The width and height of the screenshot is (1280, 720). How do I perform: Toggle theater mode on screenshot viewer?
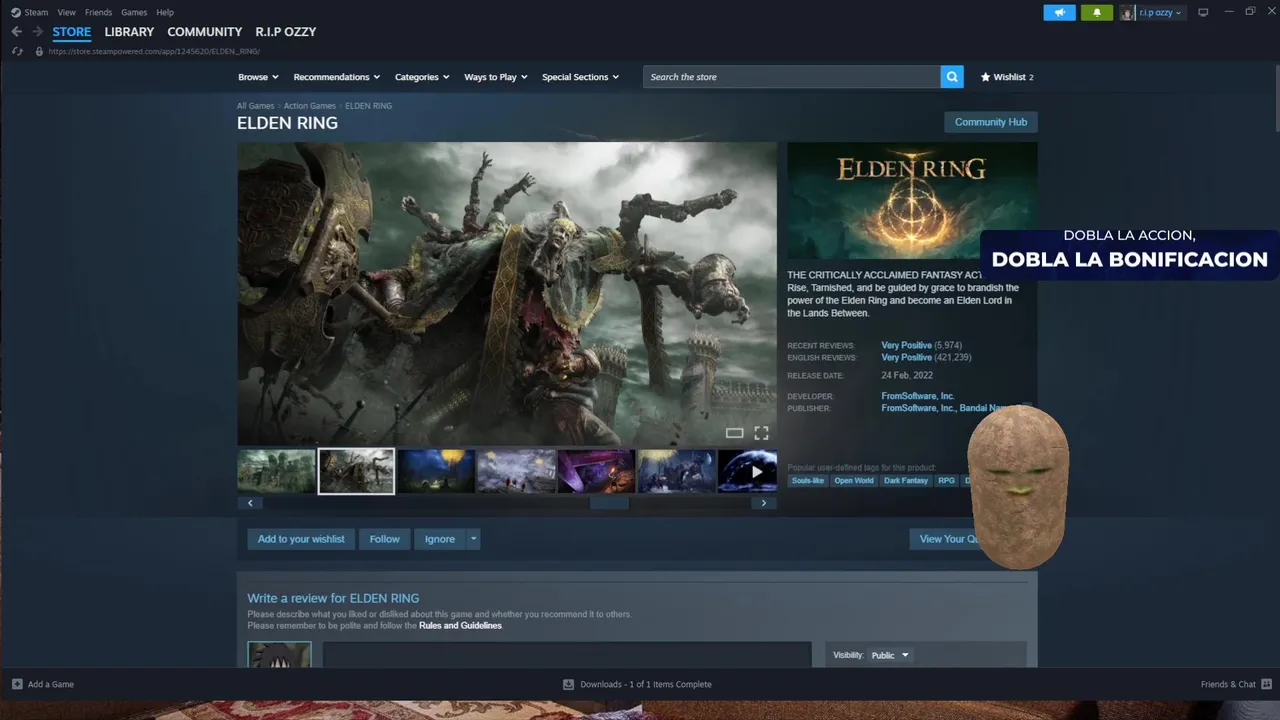pyautogui.click(x=734, y=433)
